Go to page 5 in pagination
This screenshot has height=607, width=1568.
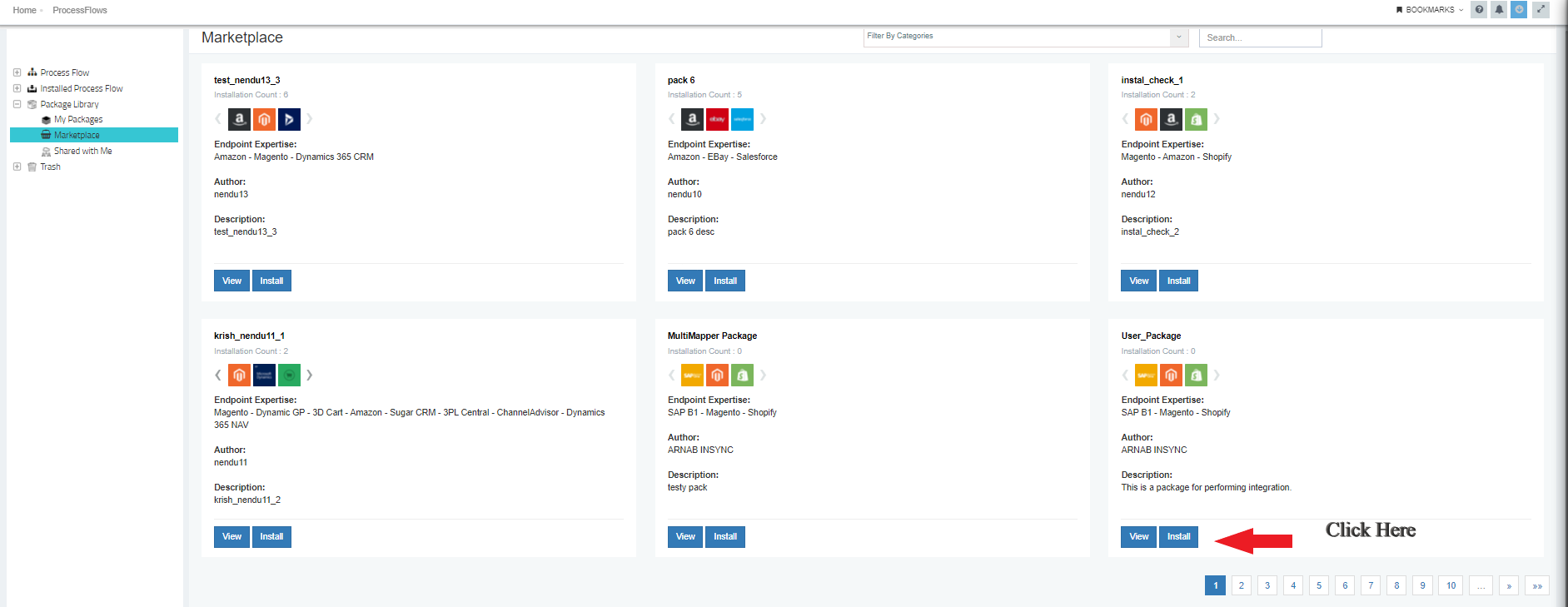point(1319,585)
